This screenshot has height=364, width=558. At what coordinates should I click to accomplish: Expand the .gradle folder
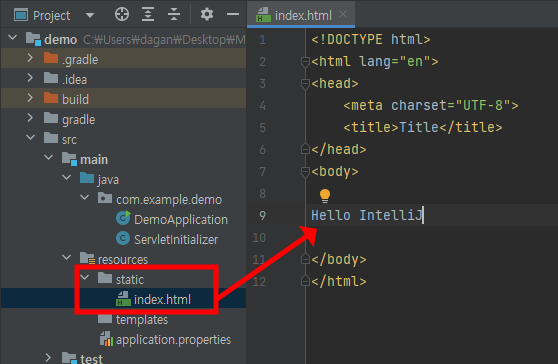click(30, 58)
